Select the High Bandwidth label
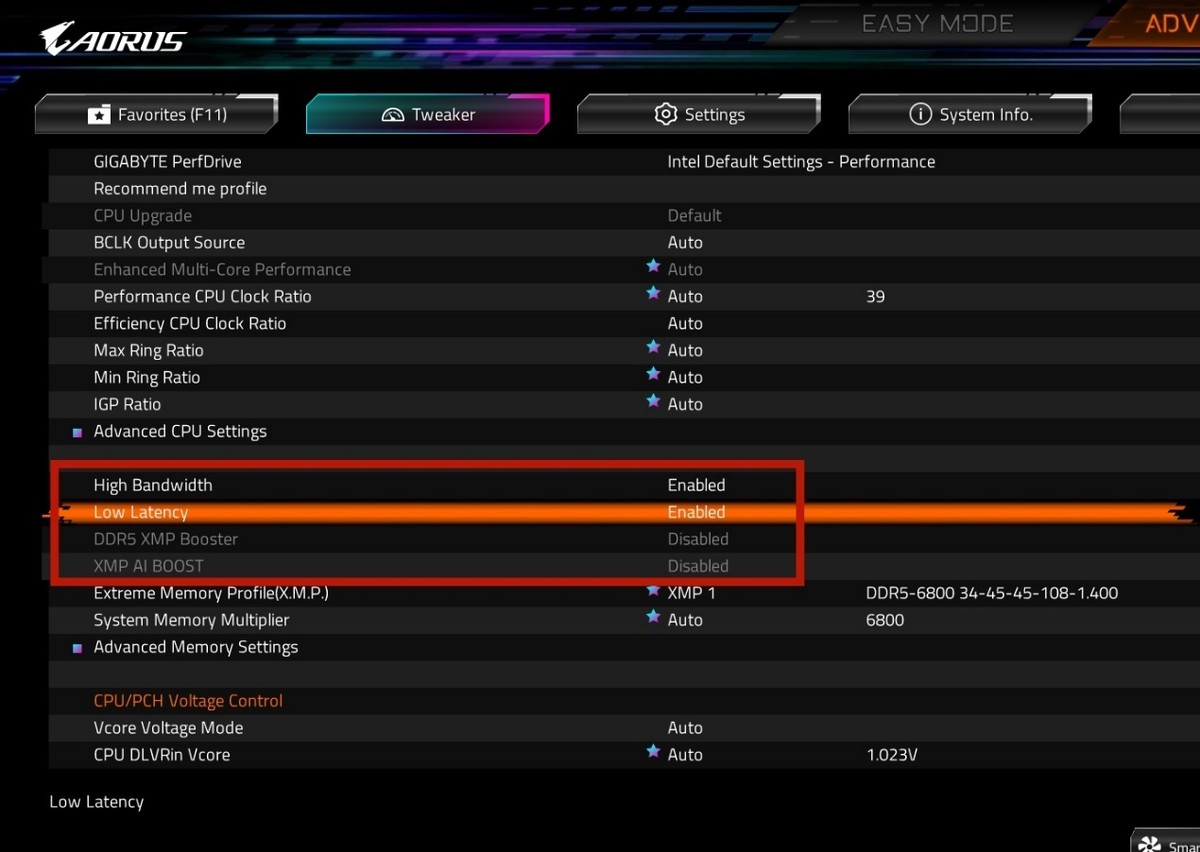This screenshot has width=1200, height=852. pyautogui.click(x=153, y=485)
